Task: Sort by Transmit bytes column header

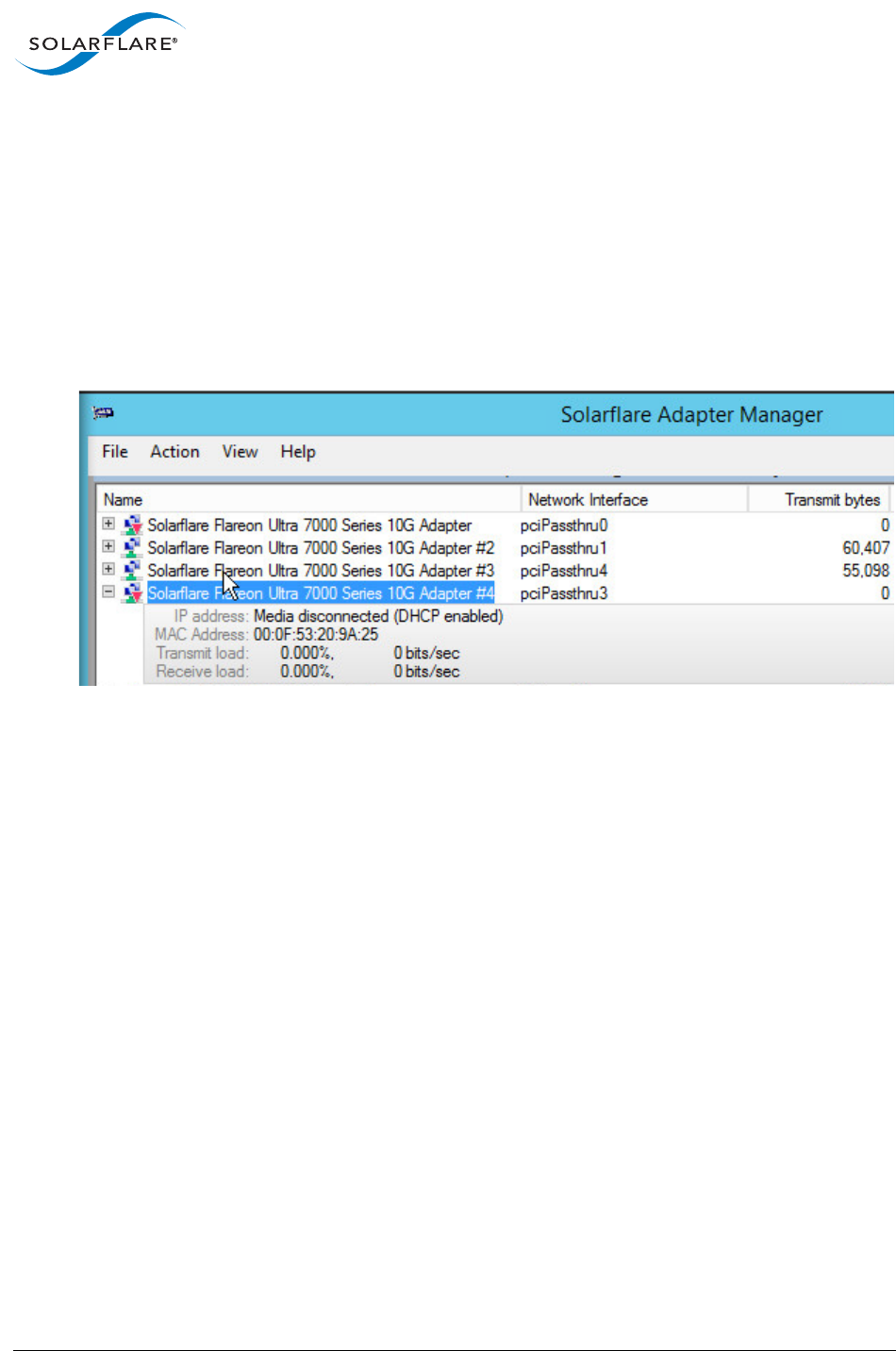Action: (x=819, y=500)
